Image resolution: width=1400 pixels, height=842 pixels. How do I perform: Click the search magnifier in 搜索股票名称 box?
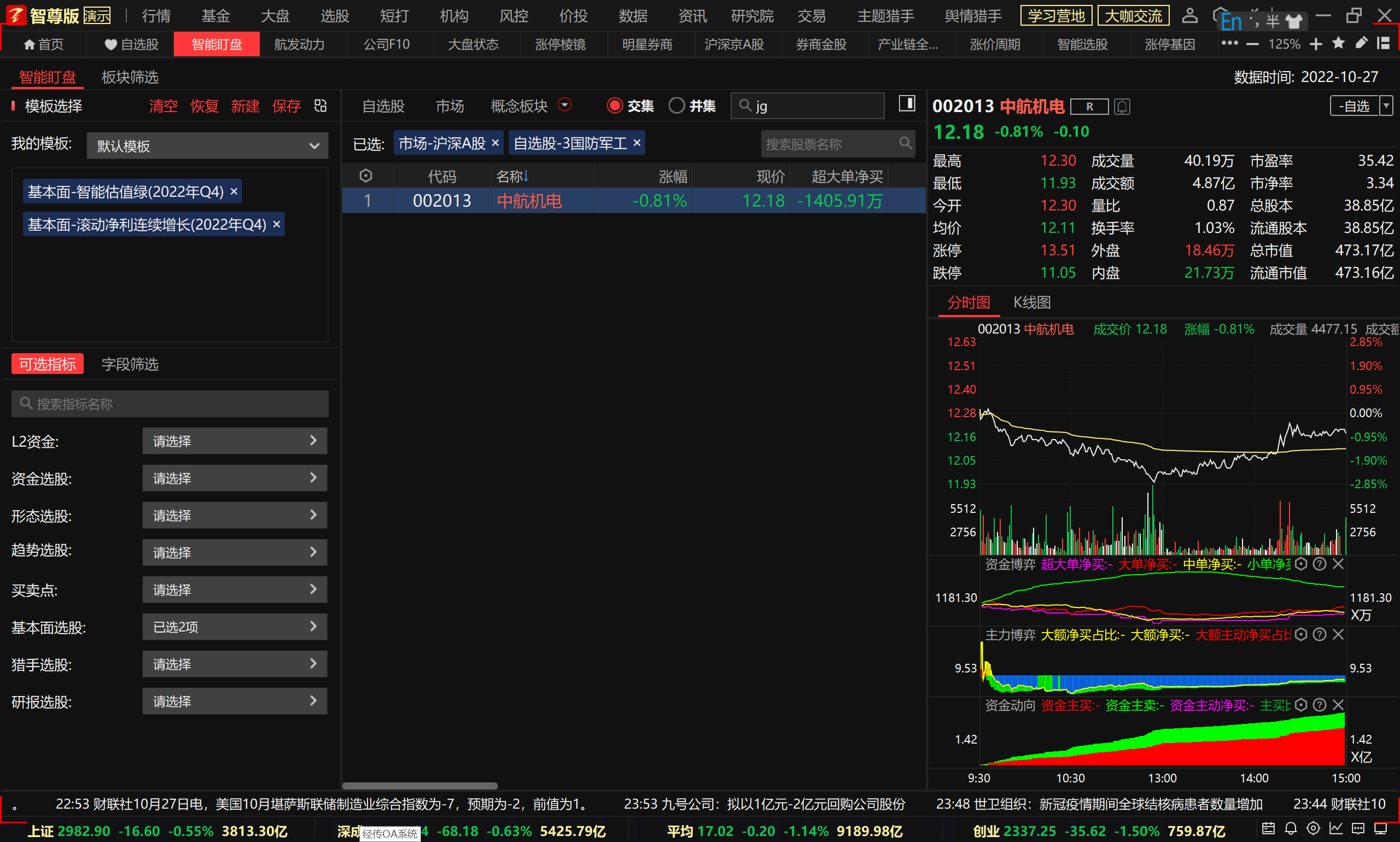[905, 143]
